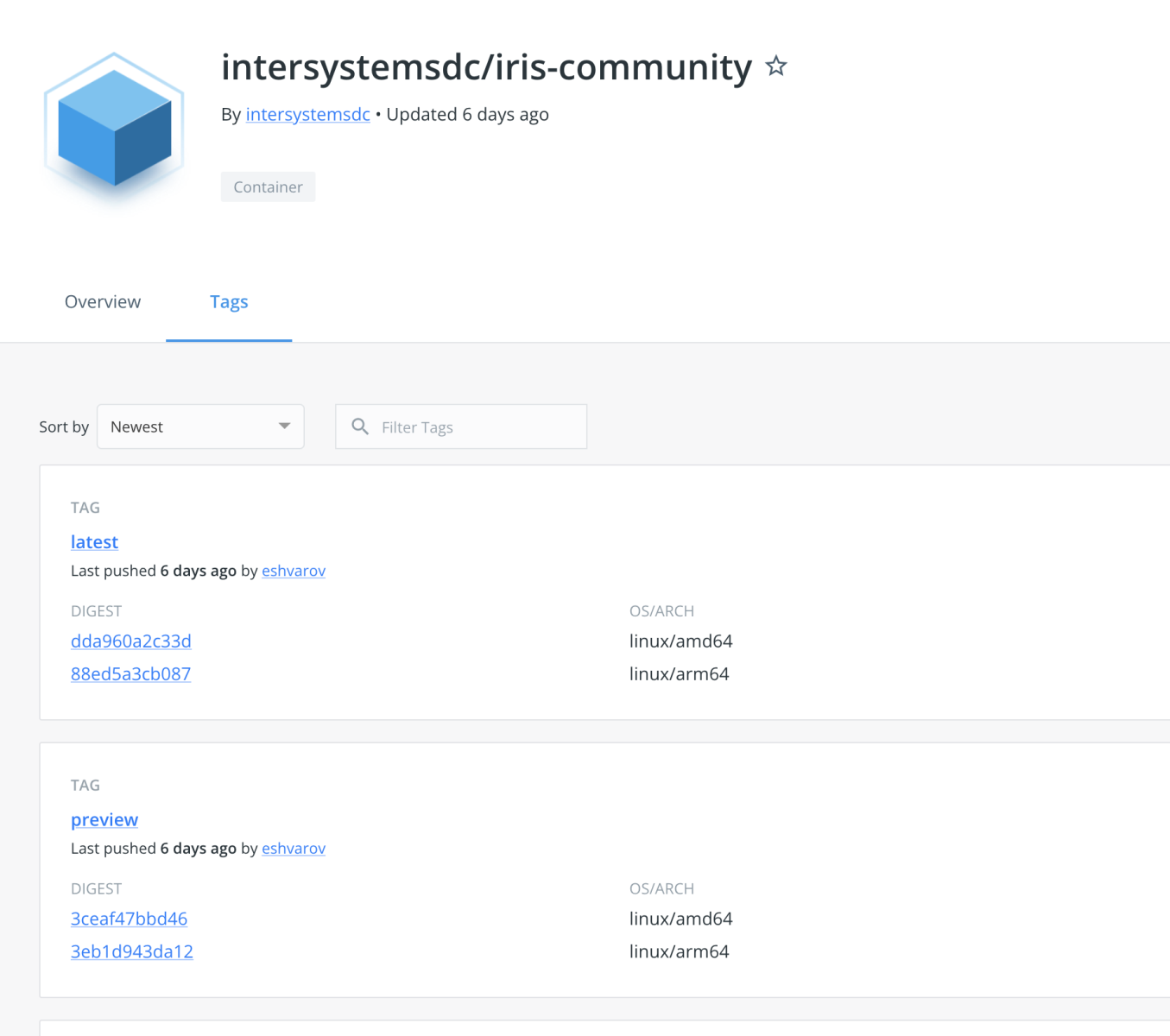Select the Tags tab
The width and height of the screenshot is (1170, 1036).
pyautogui.click(x=229, y=302)
